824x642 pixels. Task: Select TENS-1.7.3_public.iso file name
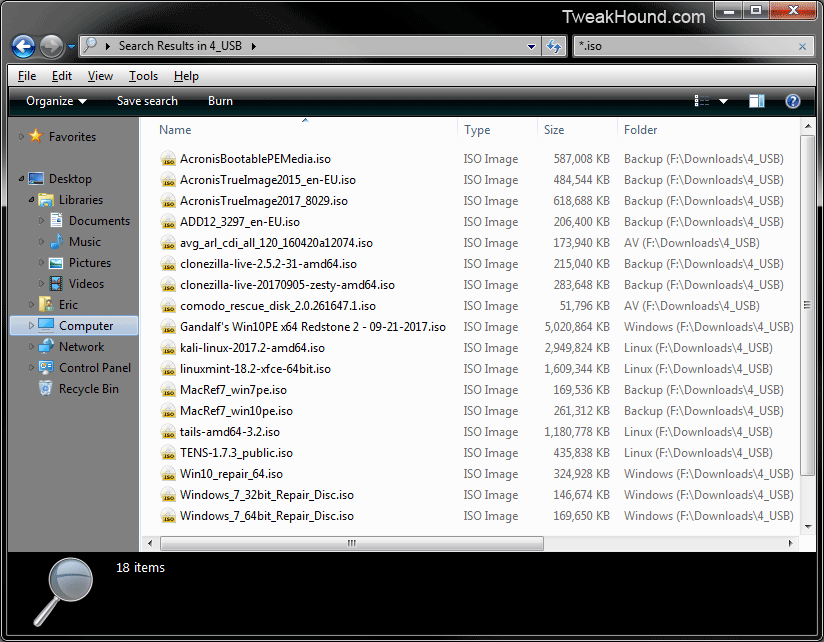(236, 453)
